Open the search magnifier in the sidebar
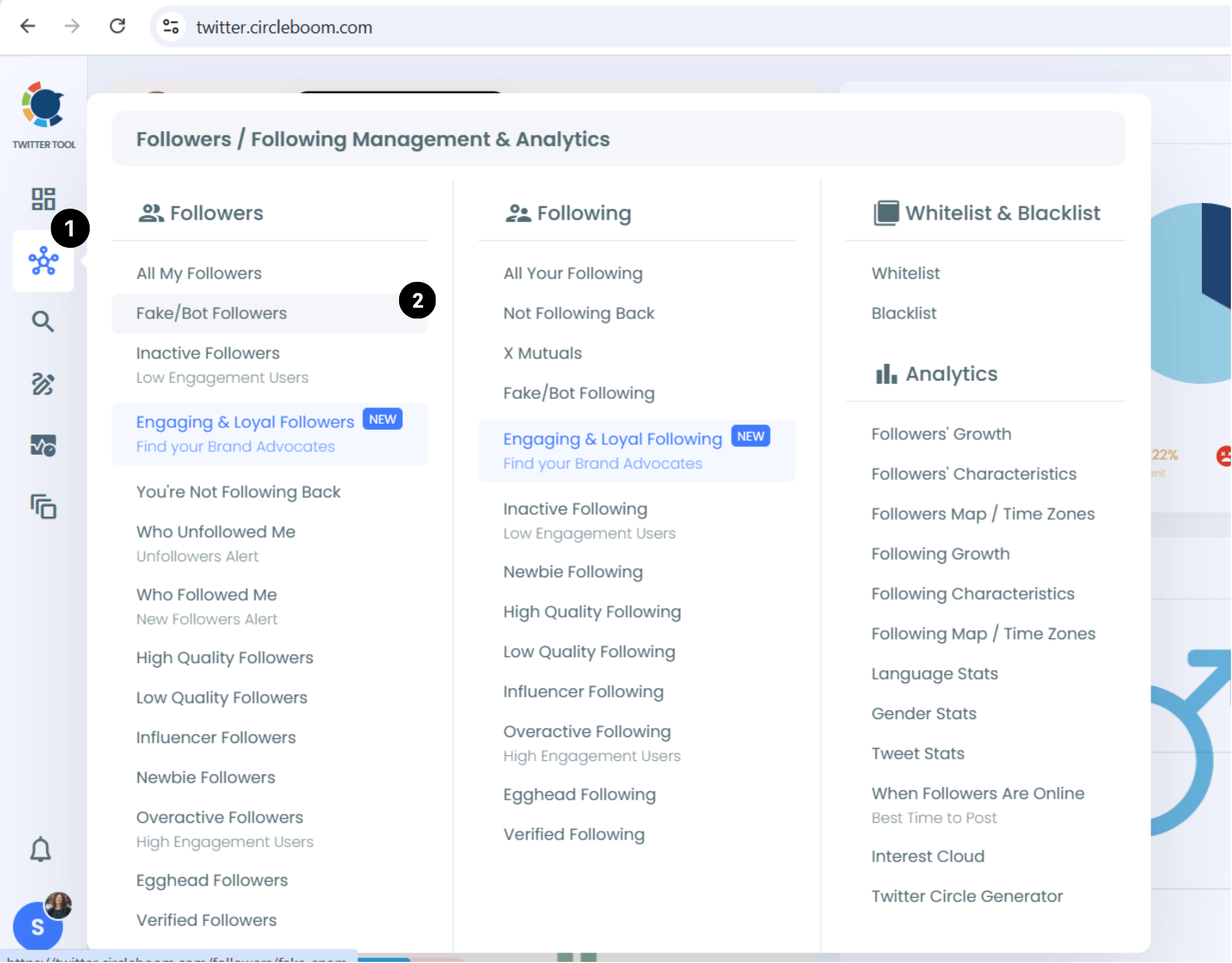The width and height of the screenshot is (1232, 963). 43,322
